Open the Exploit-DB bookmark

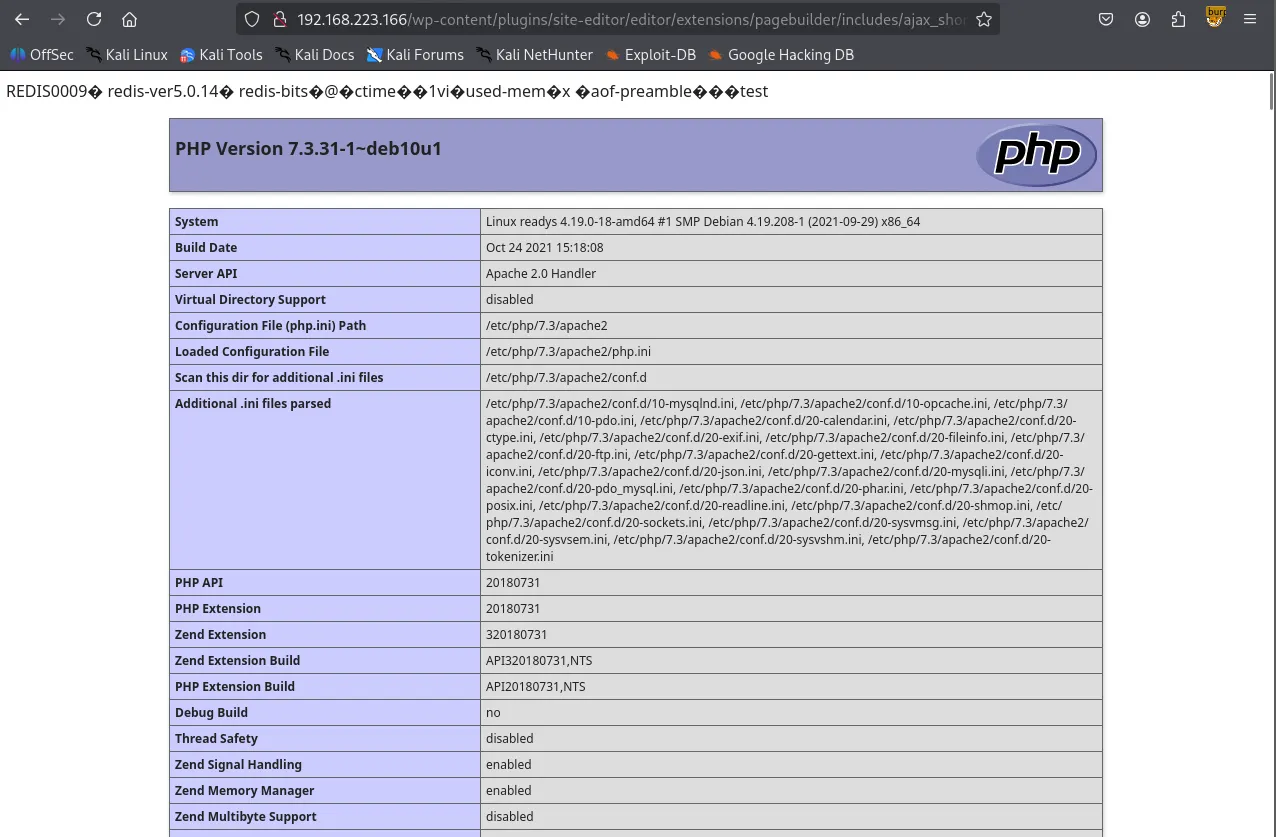tap(650, 55)
